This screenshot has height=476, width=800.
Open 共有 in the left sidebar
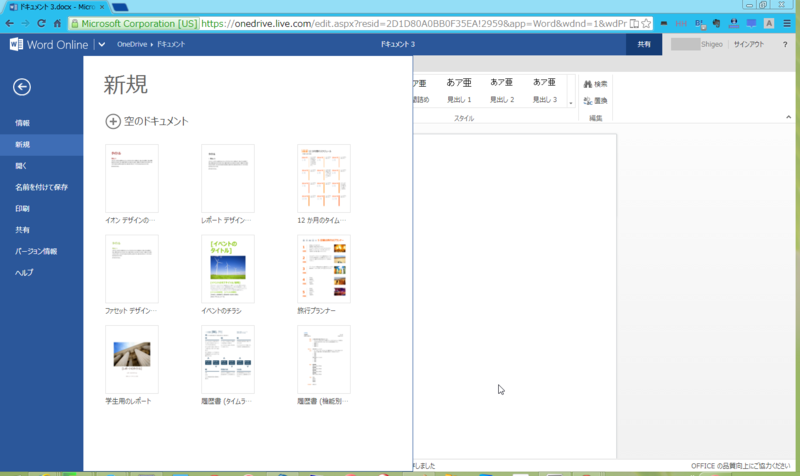[x=22, y=230]
